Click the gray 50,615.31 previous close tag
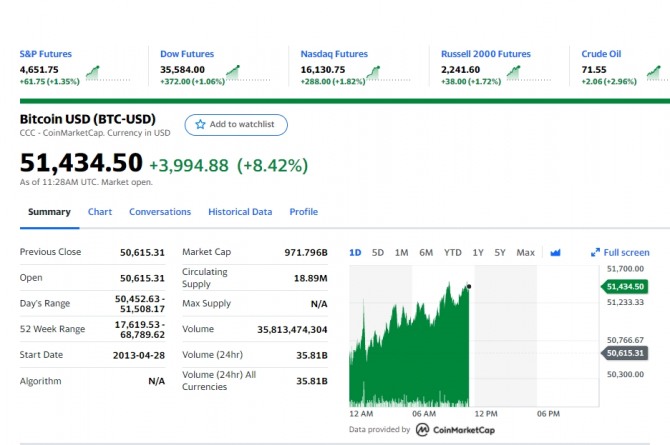This screenshot has height=445, width=670. click(625, 353)
